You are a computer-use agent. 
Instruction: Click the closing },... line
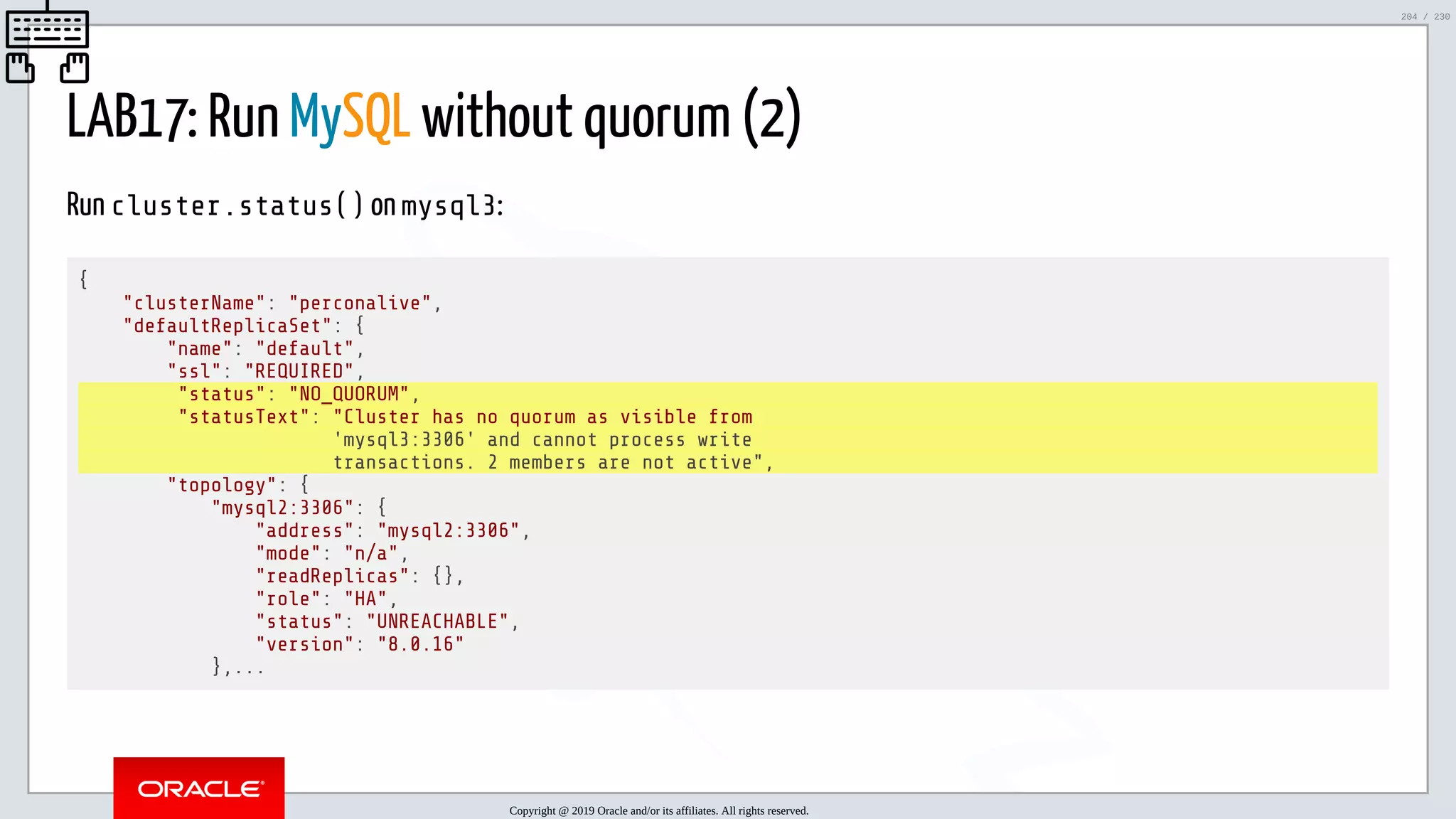point(238,667)
